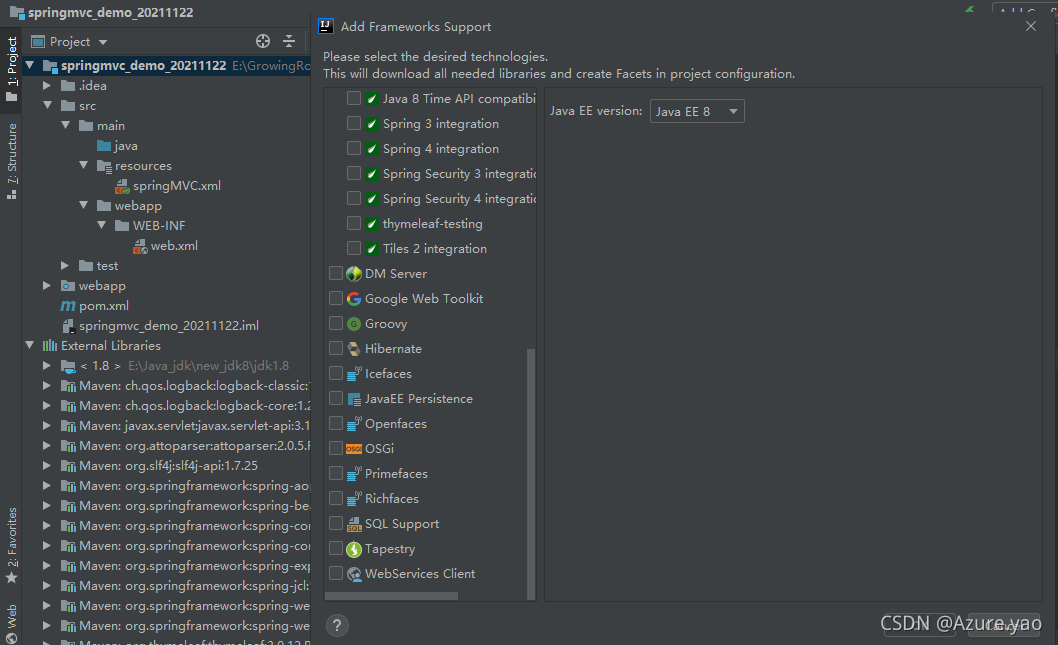Screen dimensions: 1058x645
Task: Enable the SQL Support checkbox
Action: [x=335, y=523]
